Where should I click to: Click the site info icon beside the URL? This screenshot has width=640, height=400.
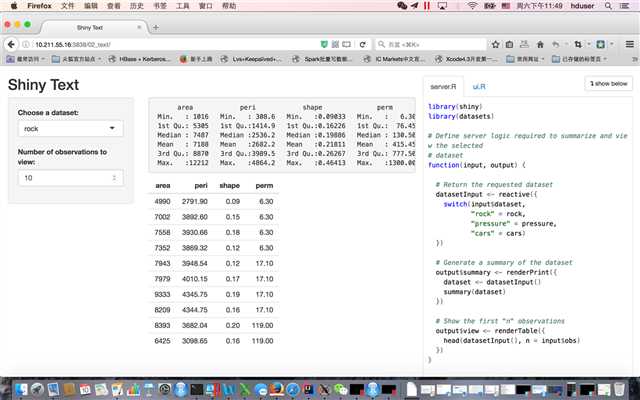coord(26,44)
